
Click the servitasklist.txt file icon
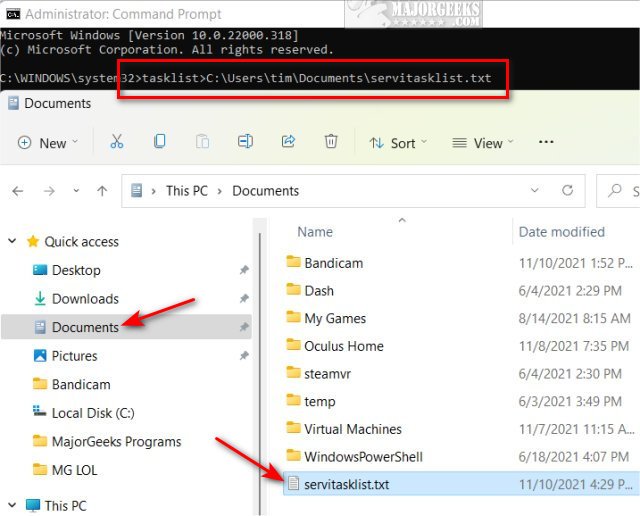click(293, 483)
